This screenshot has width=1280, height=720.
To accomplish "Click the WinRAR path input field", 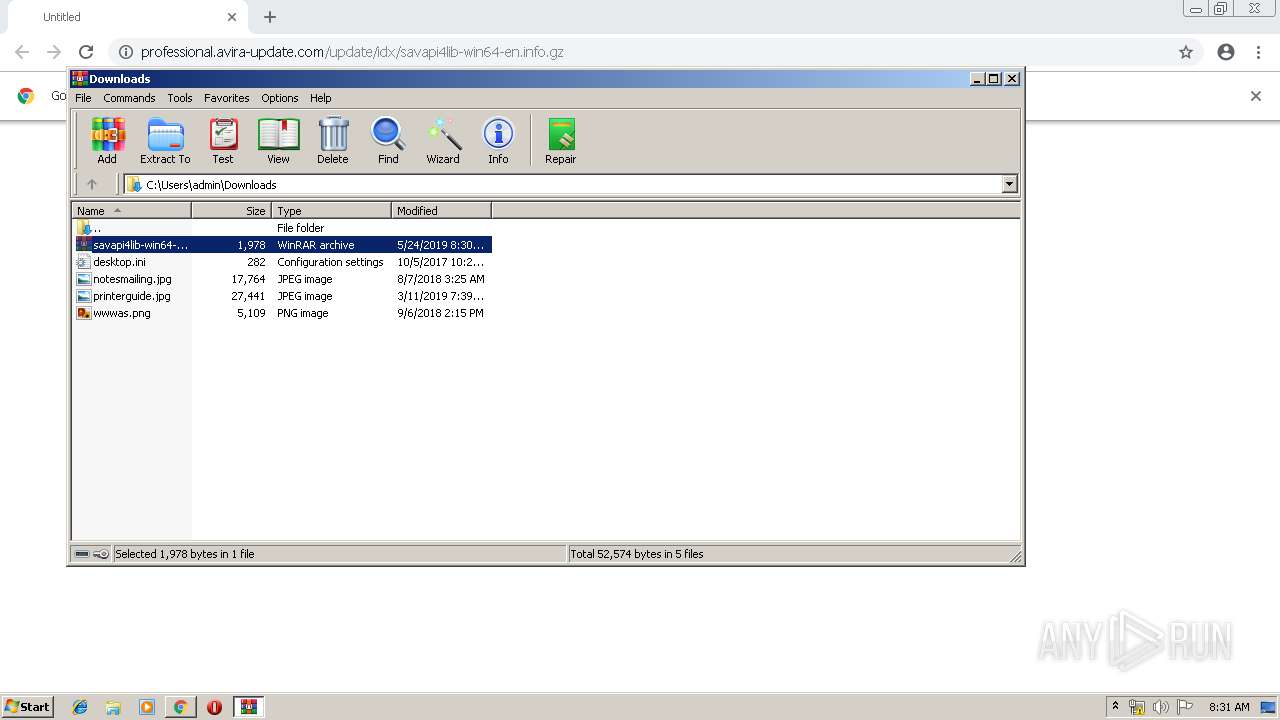I will click(x=572, y=184).
